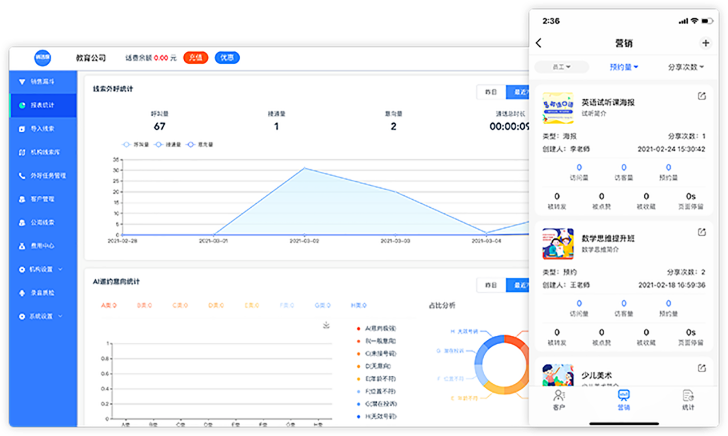The height and width of the screenshot is (436, 728).
Task: Tap the battery status icon on phone
Action: click(707, 21)
